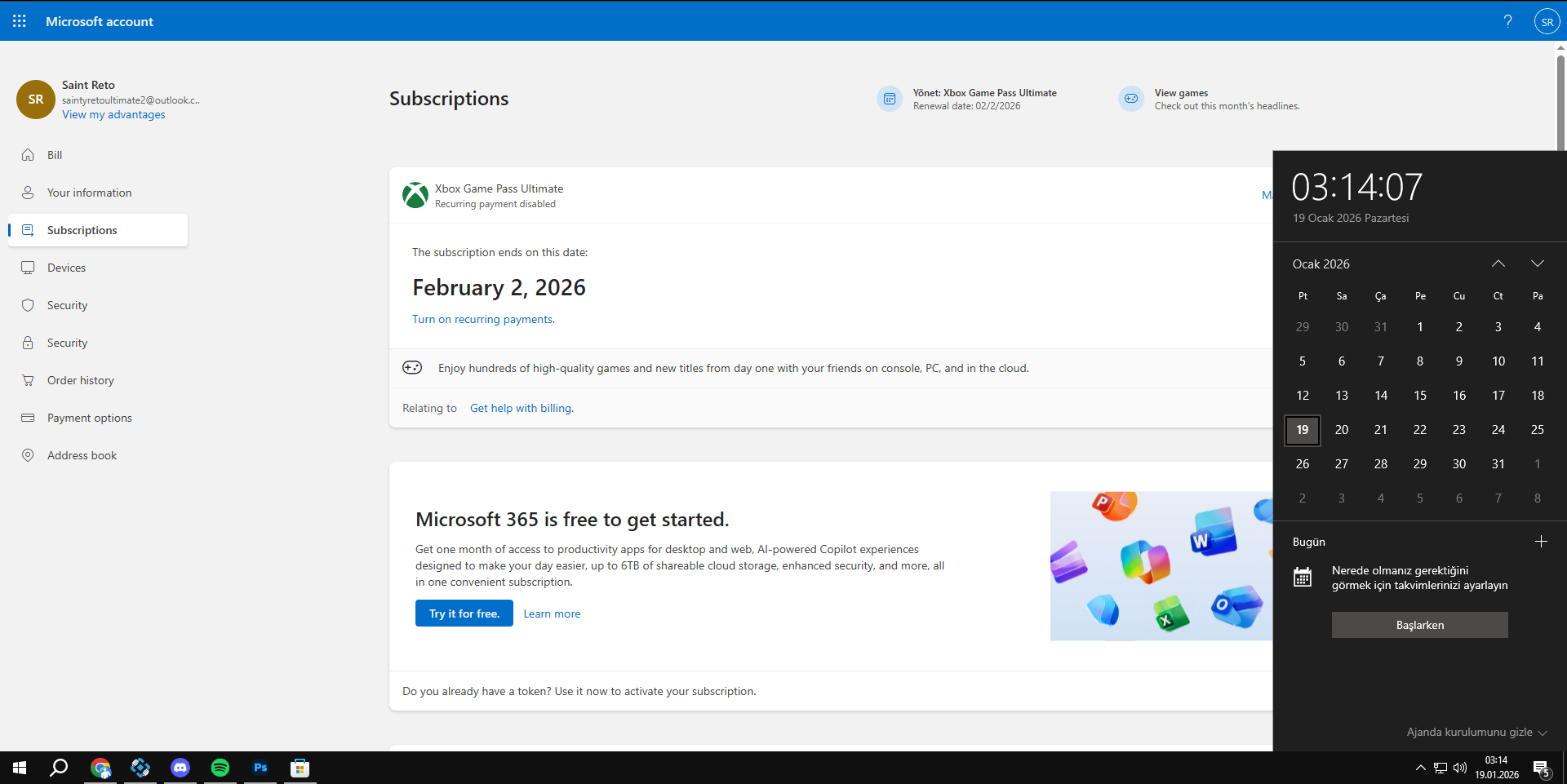Select 25 January in the calendar
The image size is (1567, 784).
[x=1538, y=430]
